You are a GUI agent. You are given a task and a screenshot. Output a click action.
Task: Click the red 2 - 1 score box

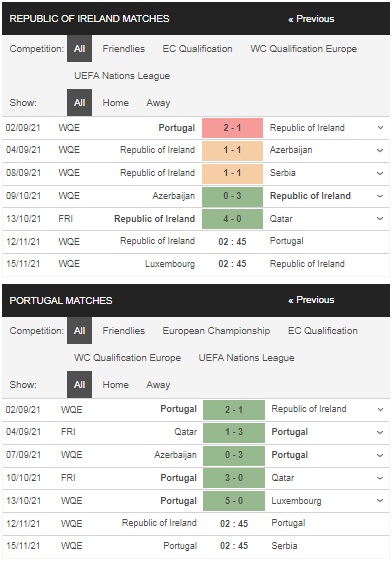click(x=232, y=128)
